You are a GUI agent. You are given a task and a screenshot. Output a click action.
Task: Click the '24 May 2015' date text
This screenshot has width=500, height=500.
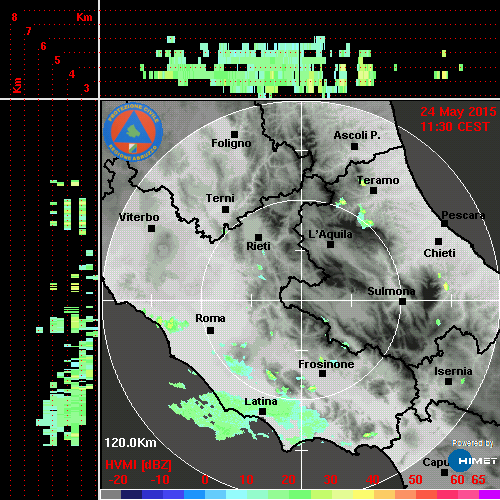point(458,112)
